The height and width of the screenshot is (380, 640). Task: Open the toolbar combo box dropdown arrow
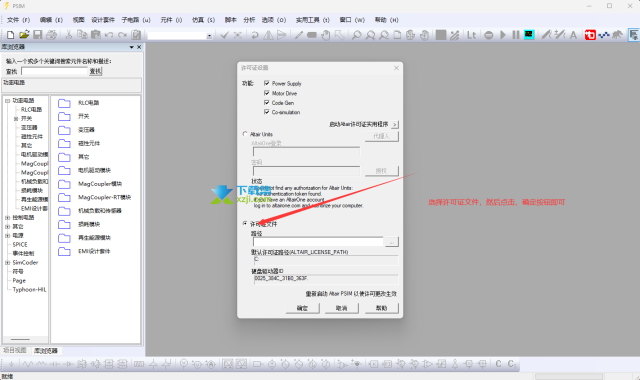point(209,36)
